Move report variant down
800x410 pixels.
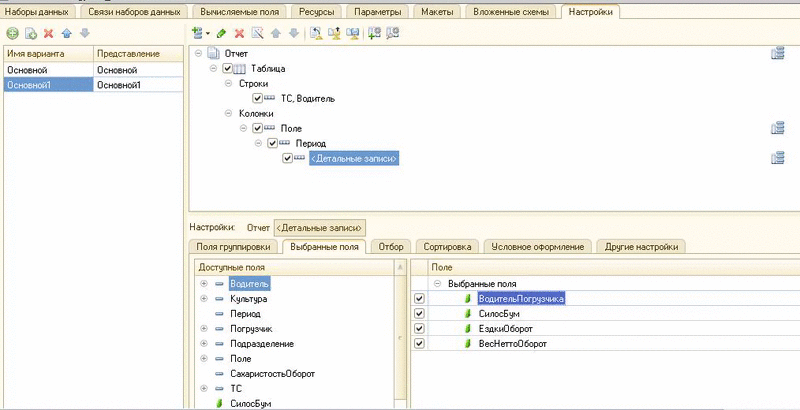(85, 34)
